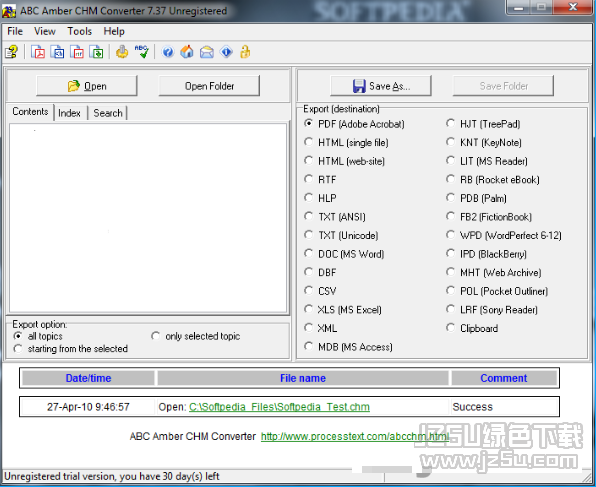This screenshot has width=596, height=487.
Task: Click the Open Folder button
Action: click(x=209, y=86)
